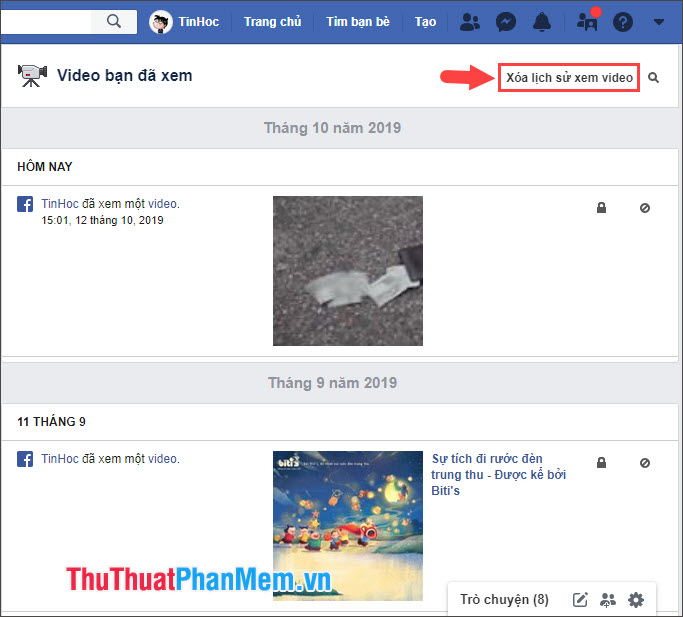Open quick help question mark

click(623, 22)
